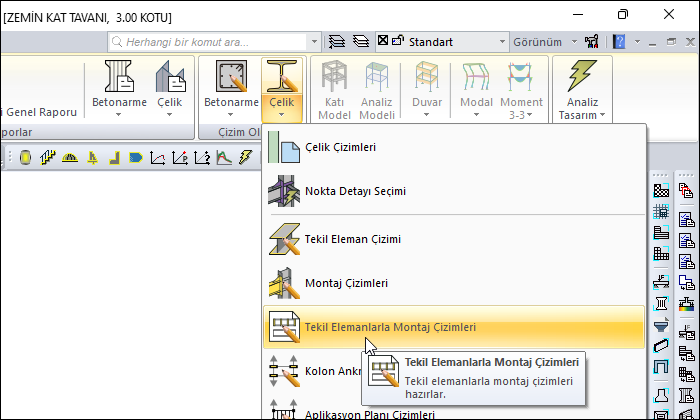
Task: Expand the Modal dropdown arrow
Action: [x=476, y=115]
